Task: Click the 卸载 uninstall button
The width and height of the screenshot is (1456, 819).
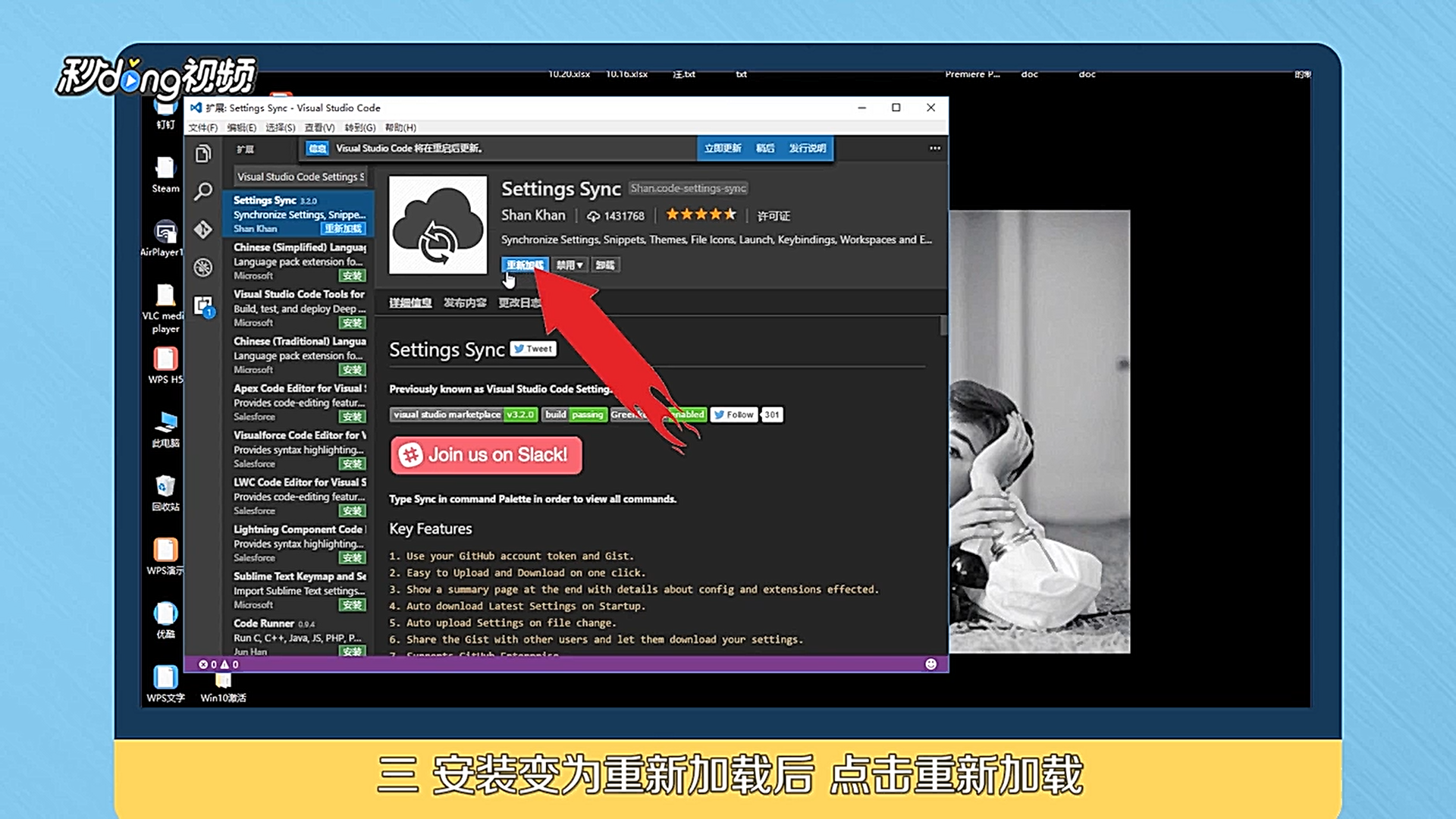Action: point(605,265)
